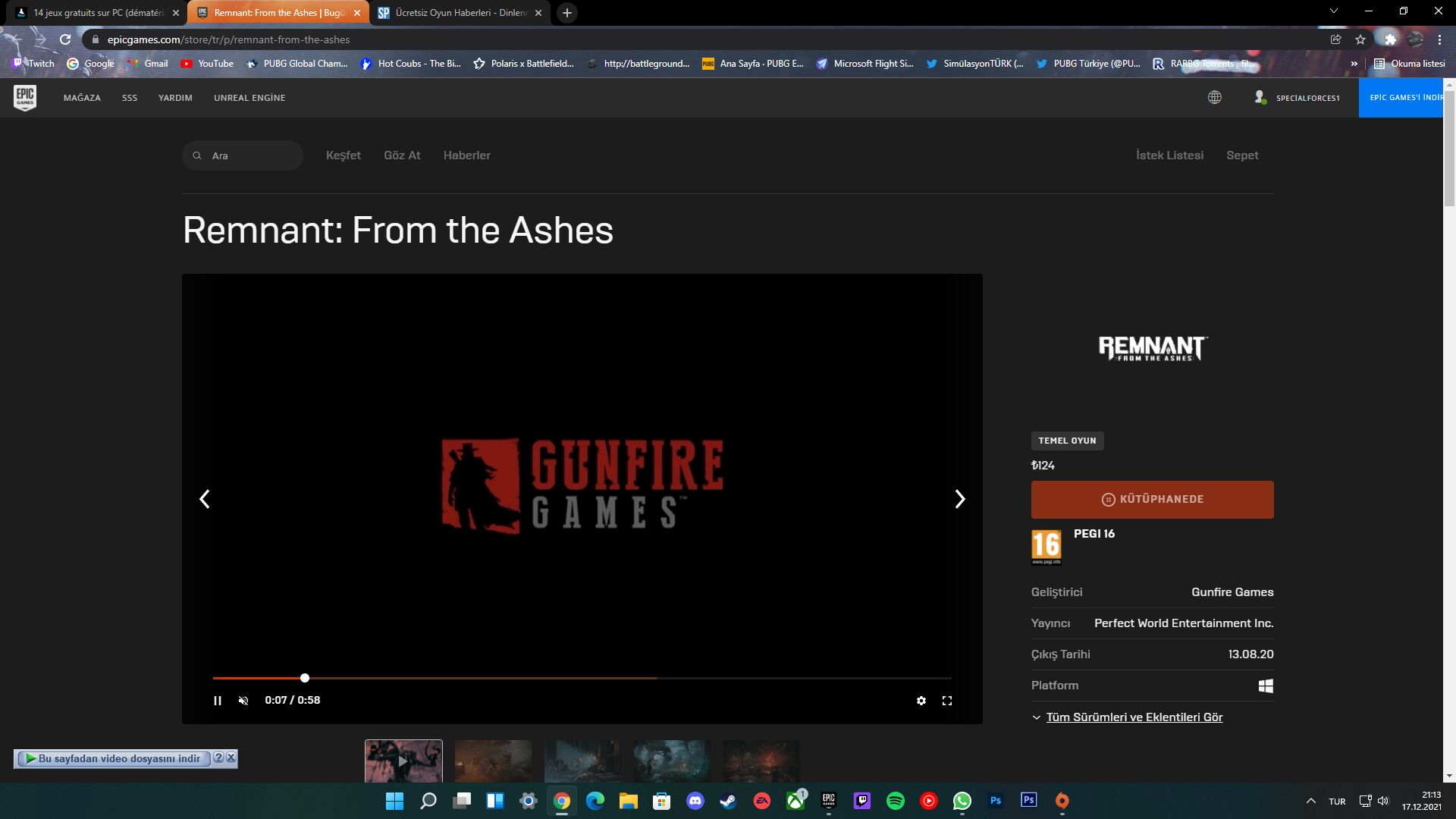The image size is (1456, 819).
Task: Open the Okuma listesi reading list
Action: point(1410,64)
